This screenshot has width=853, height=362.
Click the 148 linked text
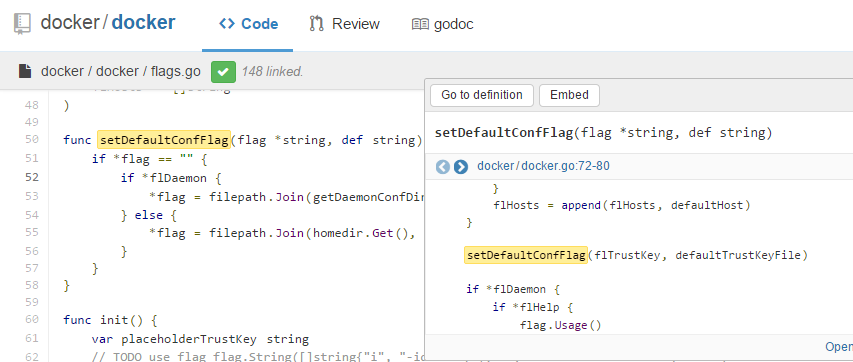[273, 71]
